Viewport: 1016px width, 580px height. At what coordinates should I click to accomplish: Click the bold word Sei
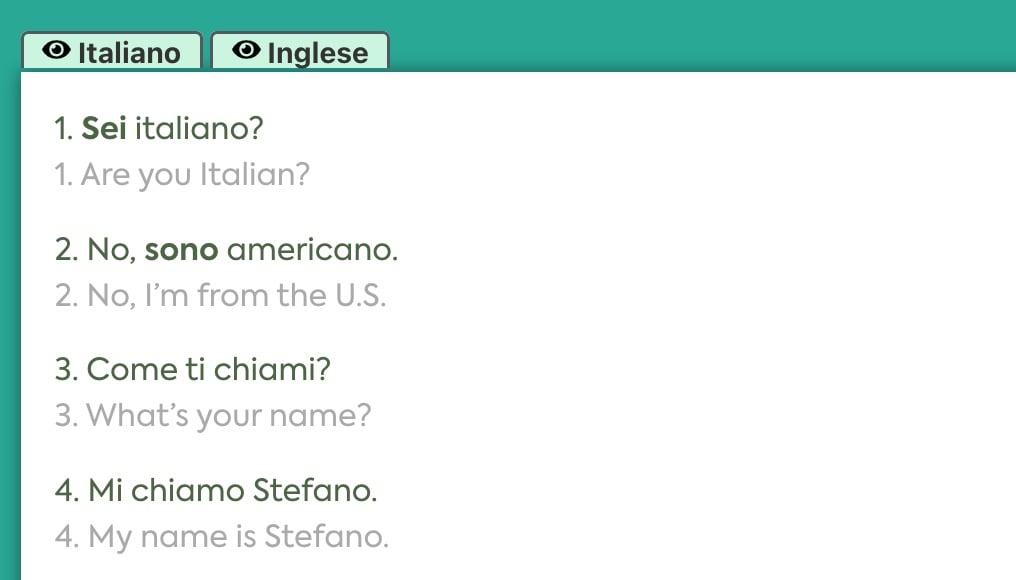(x=104, y=128)
